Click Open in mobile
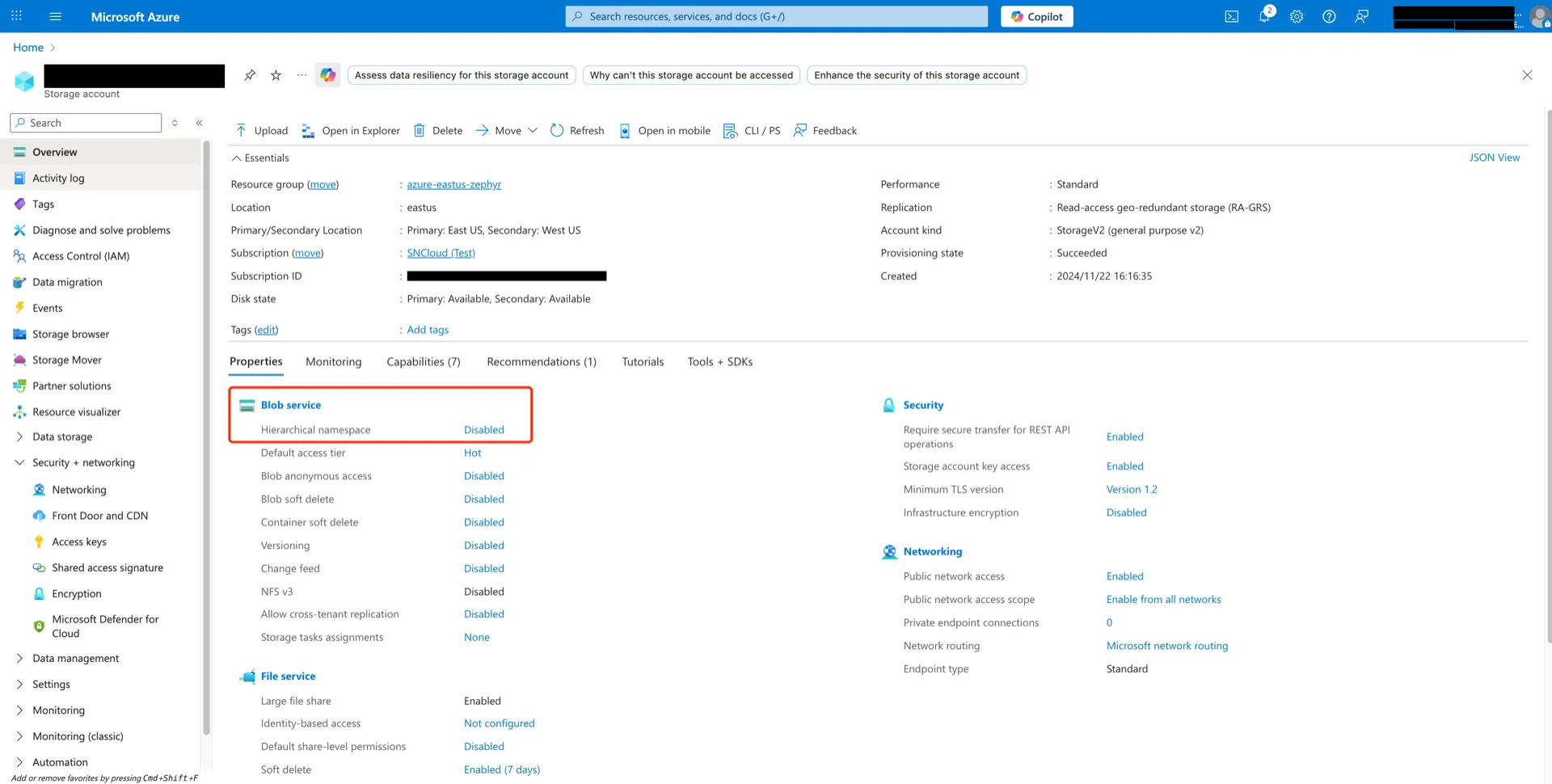 coord(664,131)
